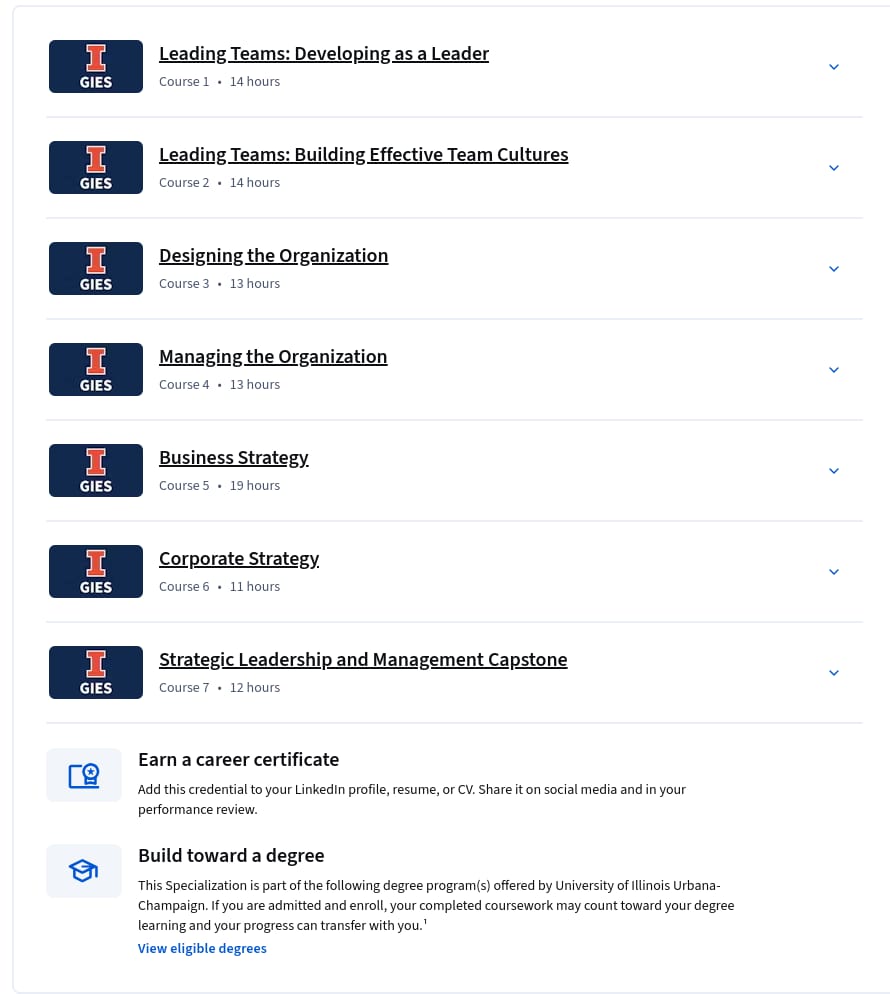The image size is (890, 994).
Task: Open the Managing the Organization course link
Action: pos(273,357)
